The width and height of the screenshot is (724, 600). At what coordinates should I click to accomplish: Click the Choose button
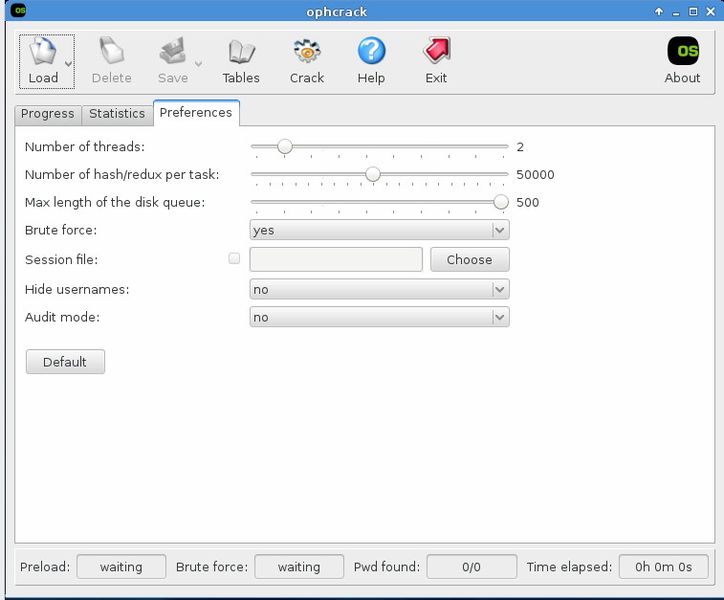tap(470, 260)
